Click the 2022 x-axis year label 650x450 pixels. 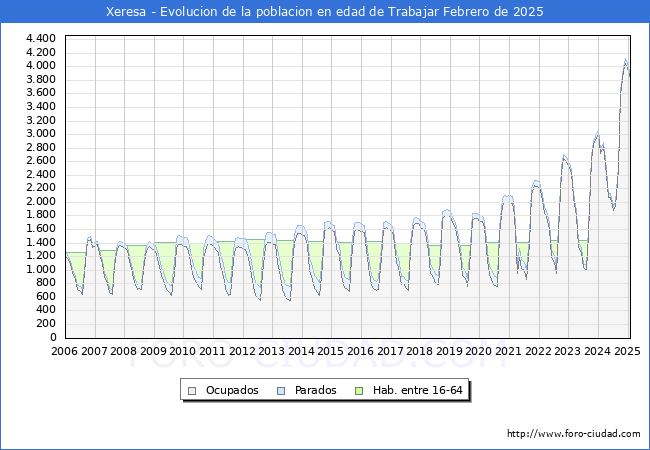[x=538, y=351]
